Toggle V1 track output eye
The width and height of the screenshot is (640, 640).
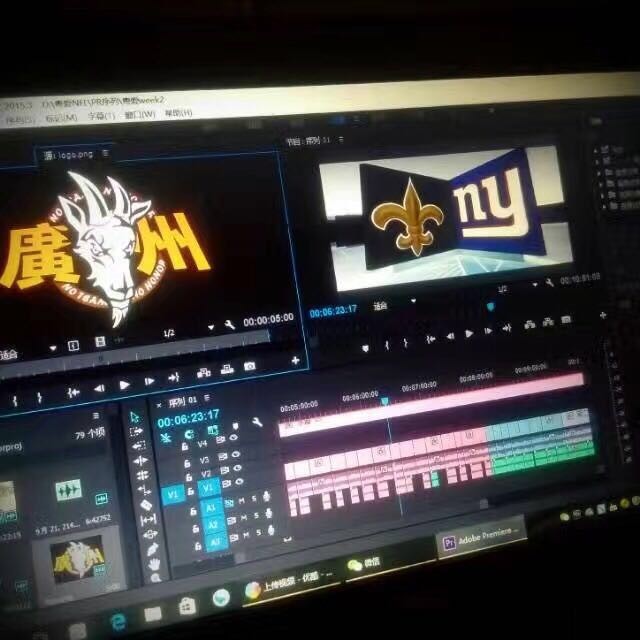[x=240, y=482]
